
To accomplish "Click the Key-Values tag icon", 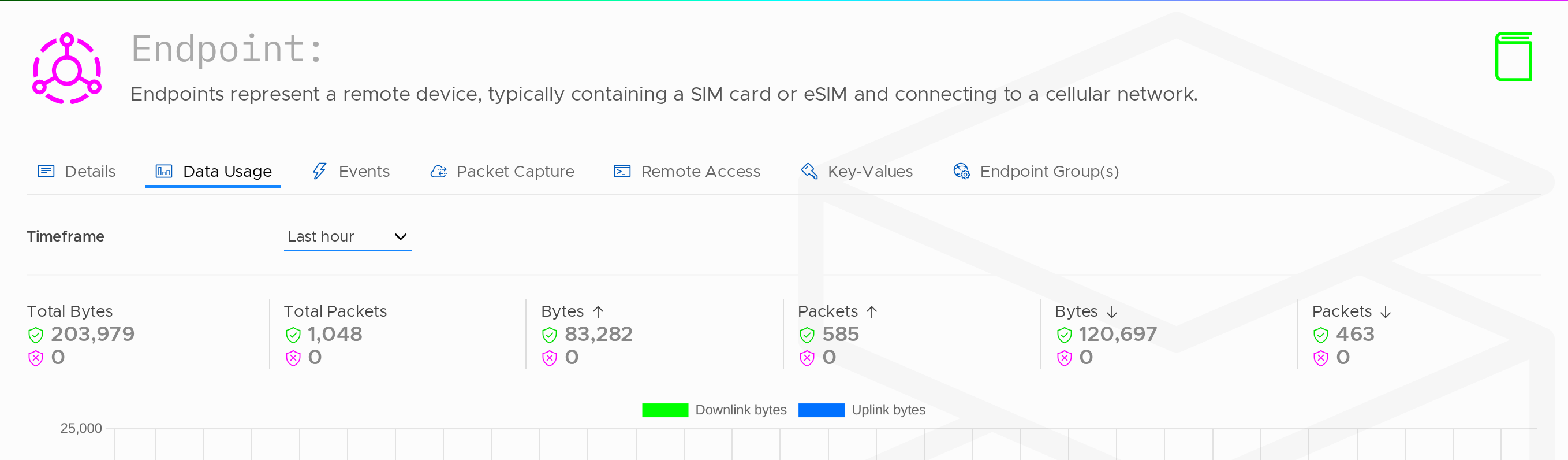I will click(809, 171).
